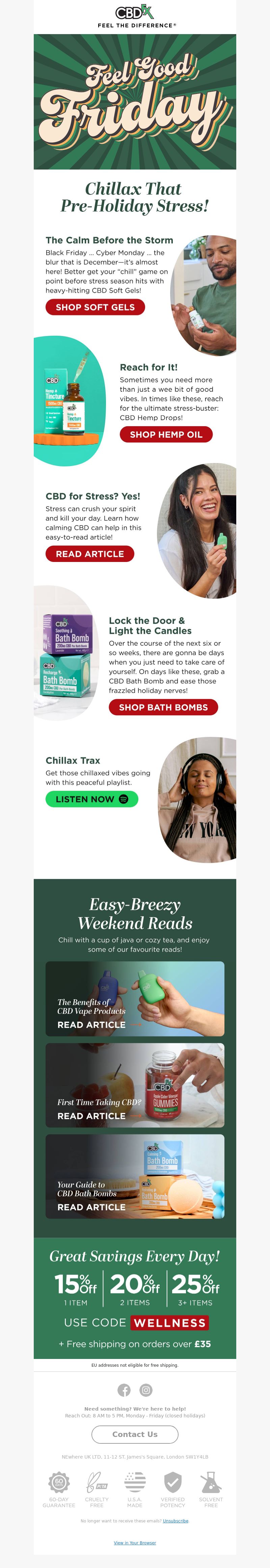Click the Shop Hemp Oil button
The width and height of the screenshot is (270, 1568).
166,435
